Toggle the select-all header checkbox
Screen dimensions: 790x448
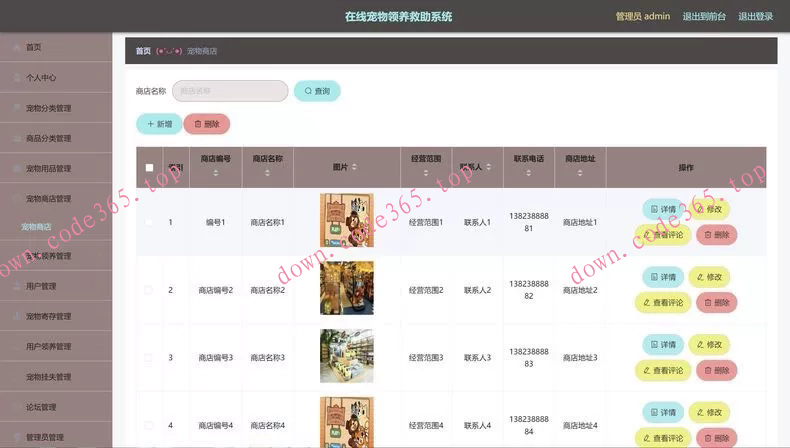point(150,167)
